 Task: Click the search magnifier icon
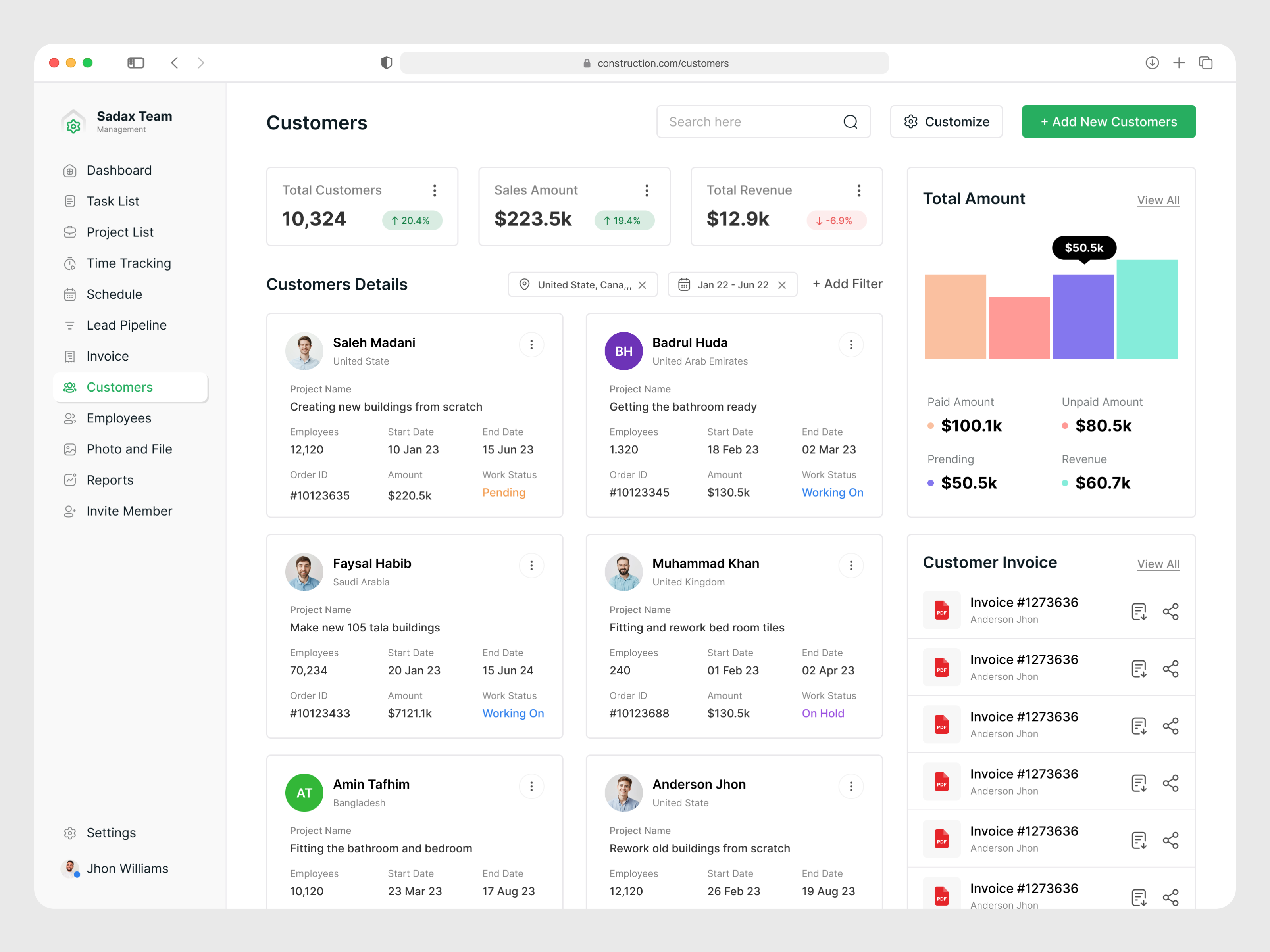851,122
